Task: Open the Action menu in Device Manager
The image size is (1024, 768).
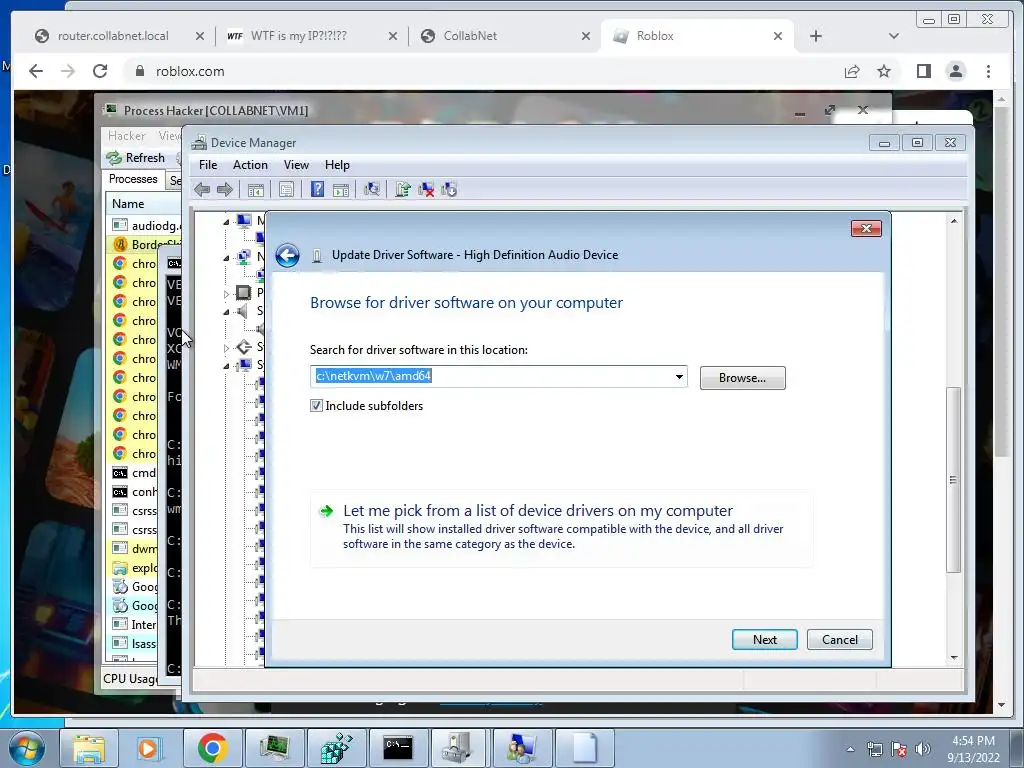Action: 250,165
